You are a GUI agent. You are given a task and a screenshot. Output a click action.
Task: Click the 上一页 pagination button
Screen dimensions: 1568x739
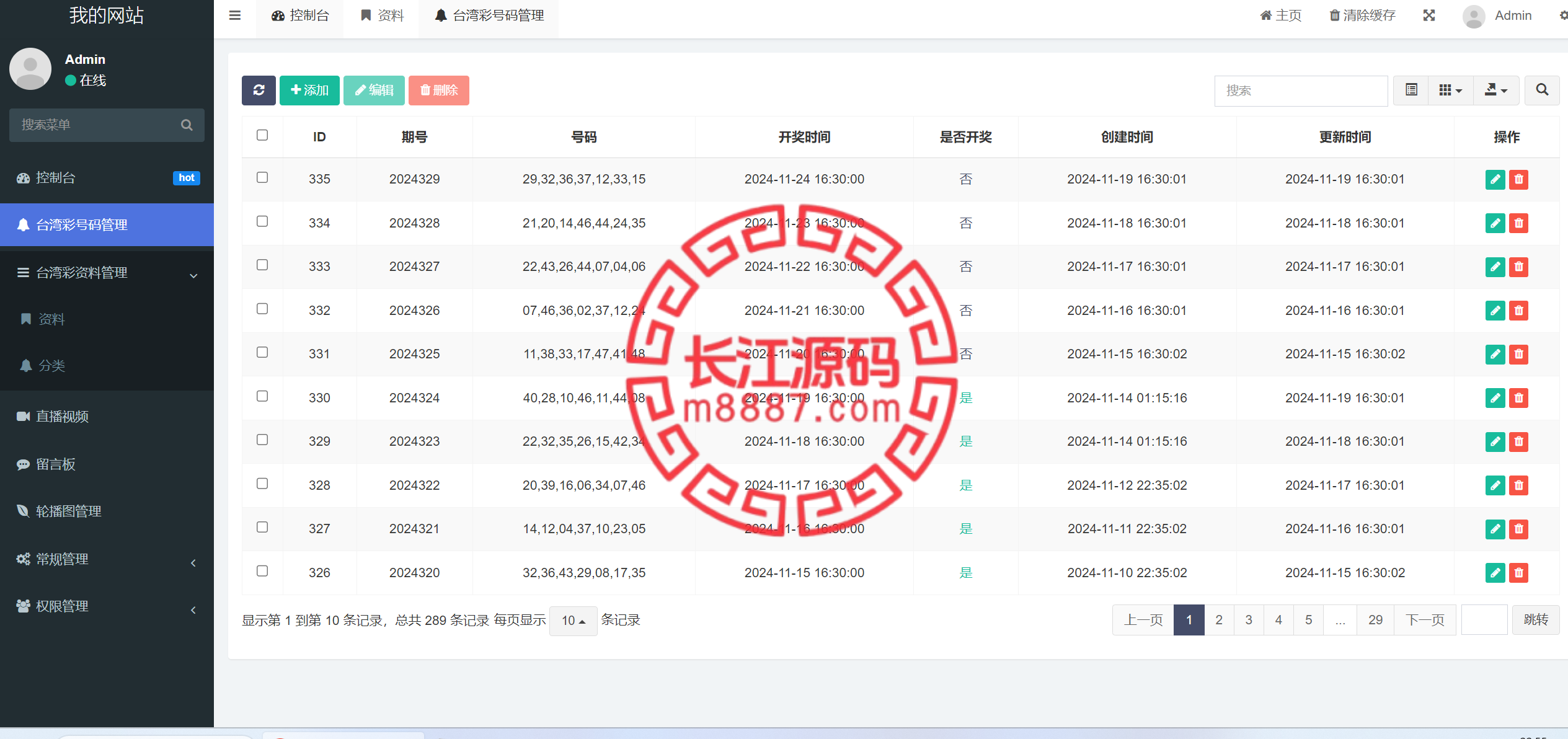pos(1143,620)
